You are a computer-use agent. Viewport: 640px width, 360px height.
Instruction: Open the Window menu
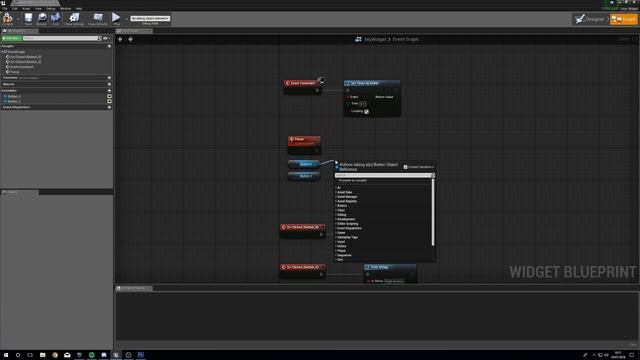(65, 8)
